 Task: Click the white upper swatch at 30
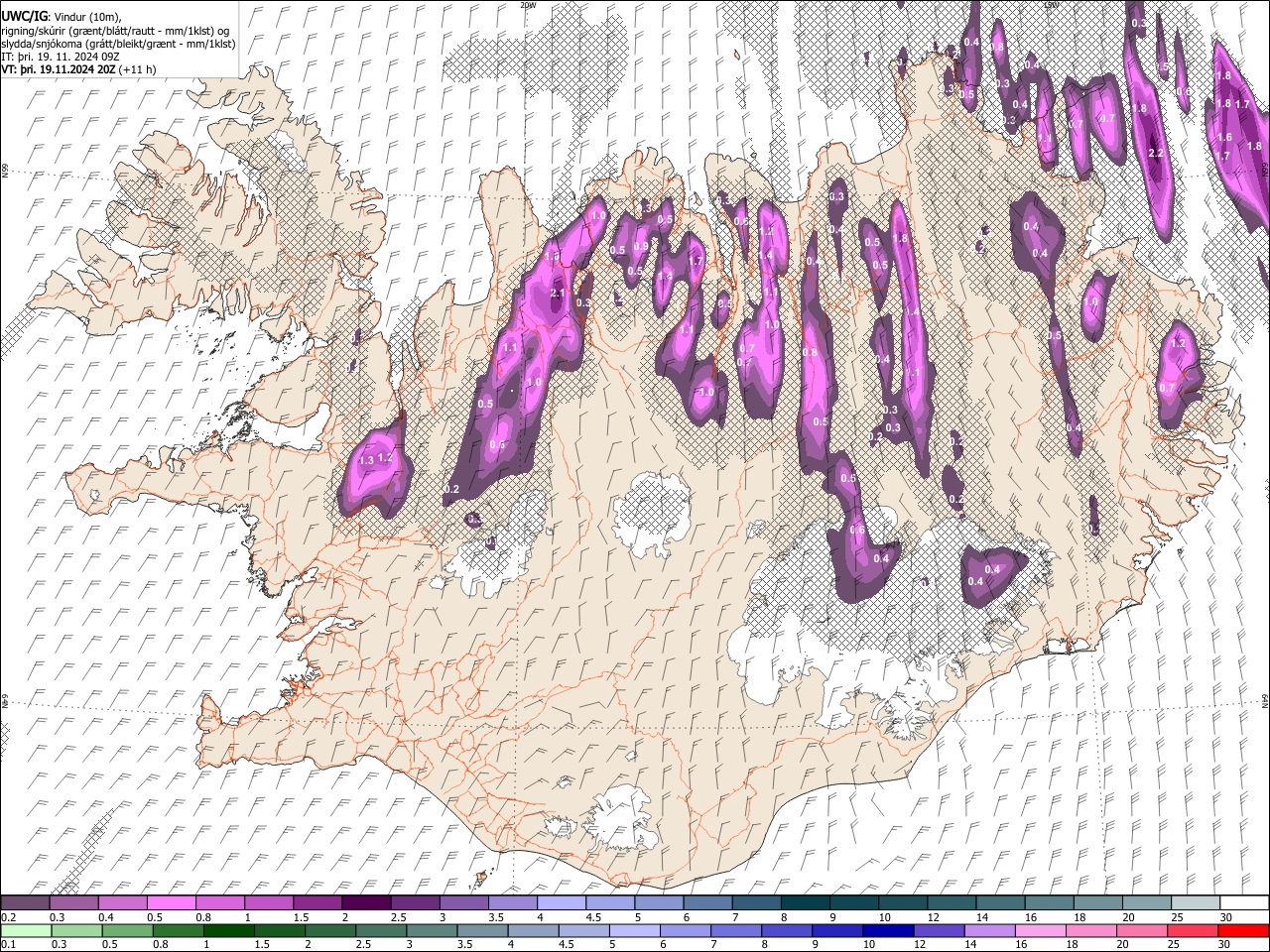tap(1242, 903)
